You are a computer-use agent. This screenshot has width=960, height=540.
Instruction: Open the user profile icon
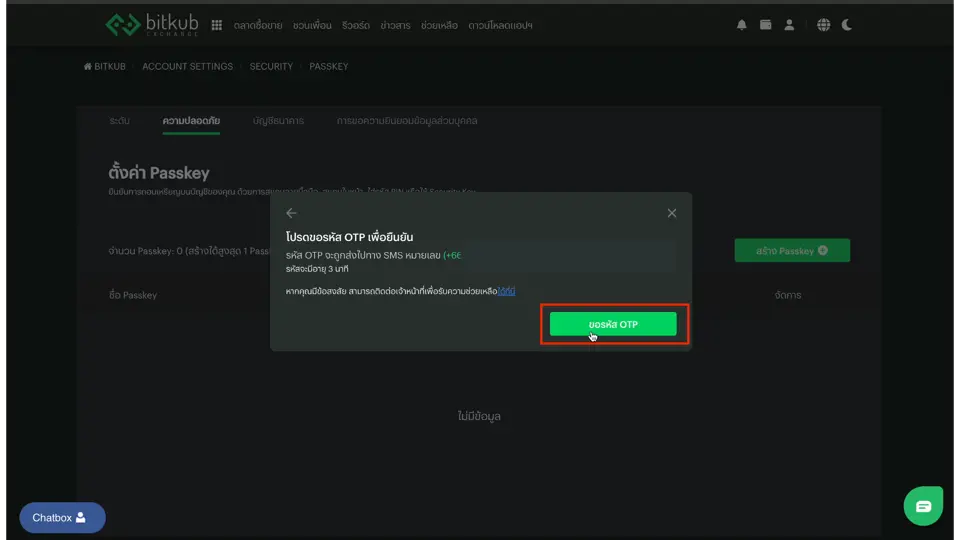click(789, 25)
